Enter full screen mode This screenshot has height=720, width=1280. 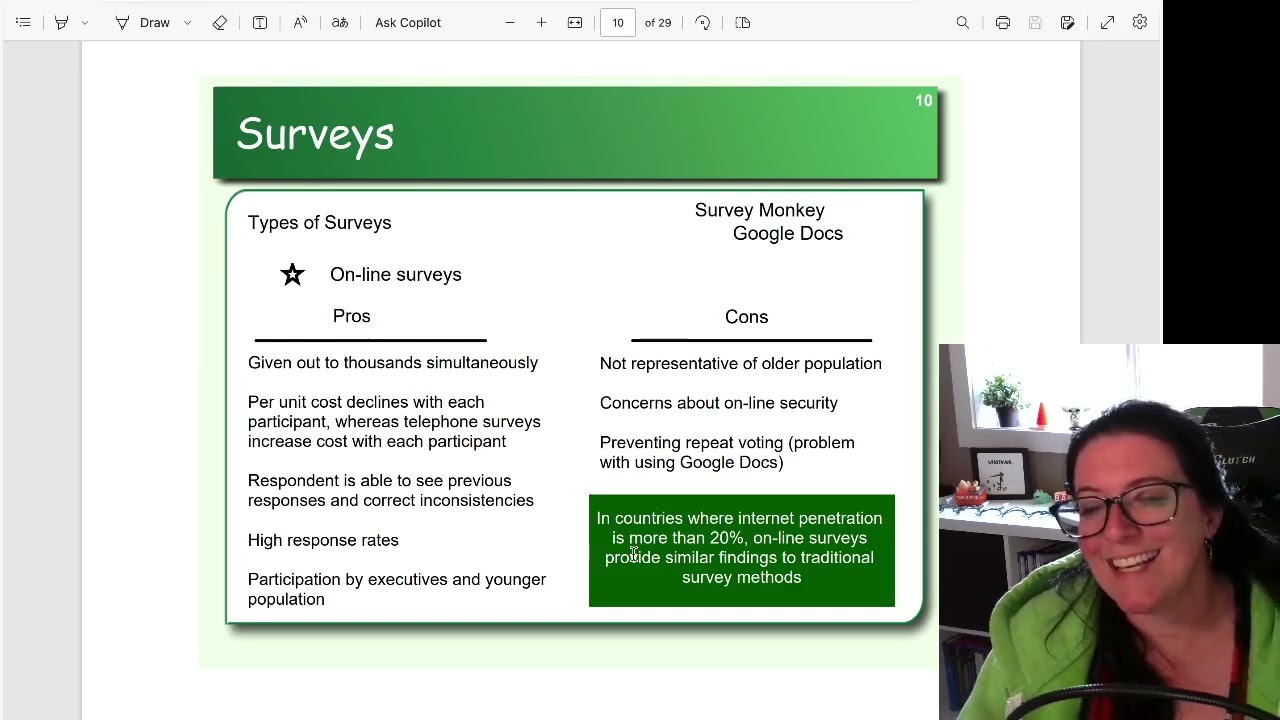pos(1108,22)
